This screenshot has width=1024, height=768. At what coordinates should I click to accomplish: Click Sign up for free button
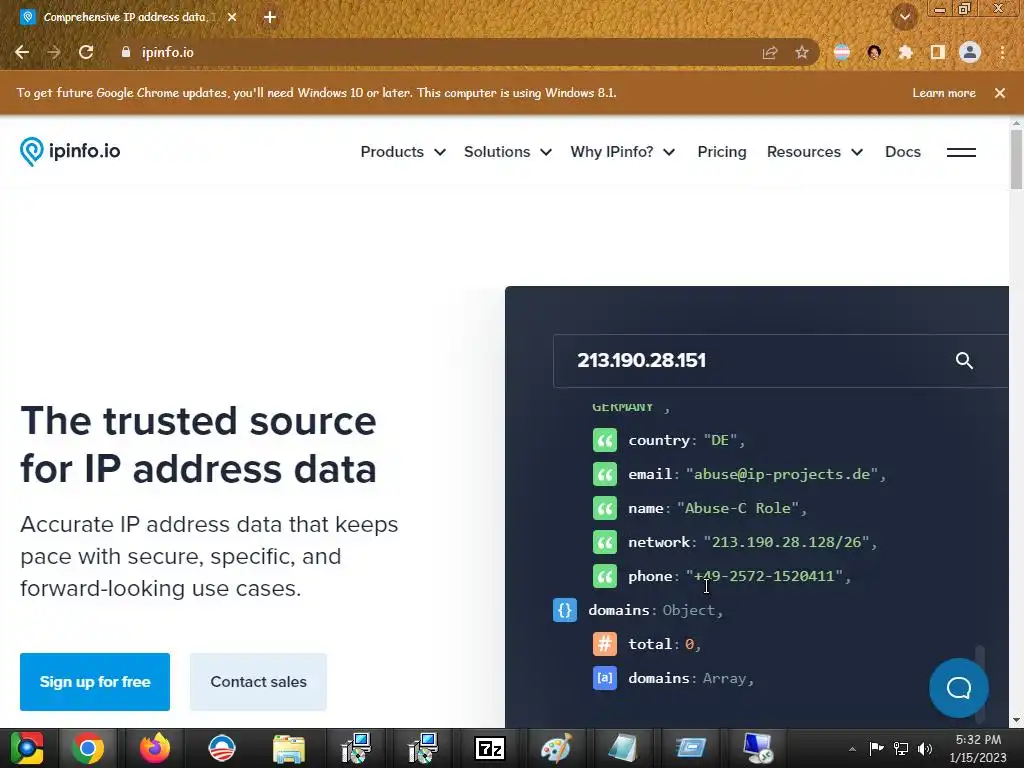pyautogui.click(x=95, y=682)
